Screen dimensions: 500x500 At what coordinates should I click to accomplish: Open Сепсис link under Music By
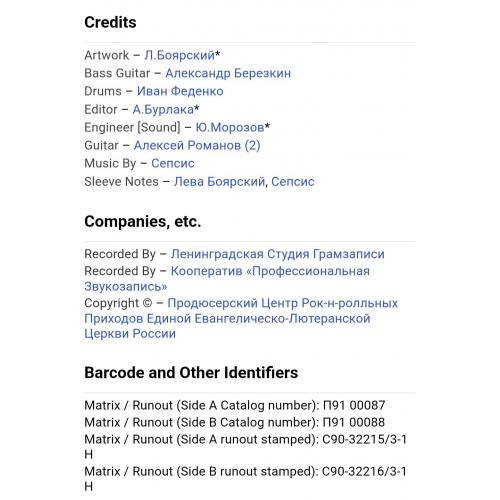pyautogui.click(x=173, y=163)
